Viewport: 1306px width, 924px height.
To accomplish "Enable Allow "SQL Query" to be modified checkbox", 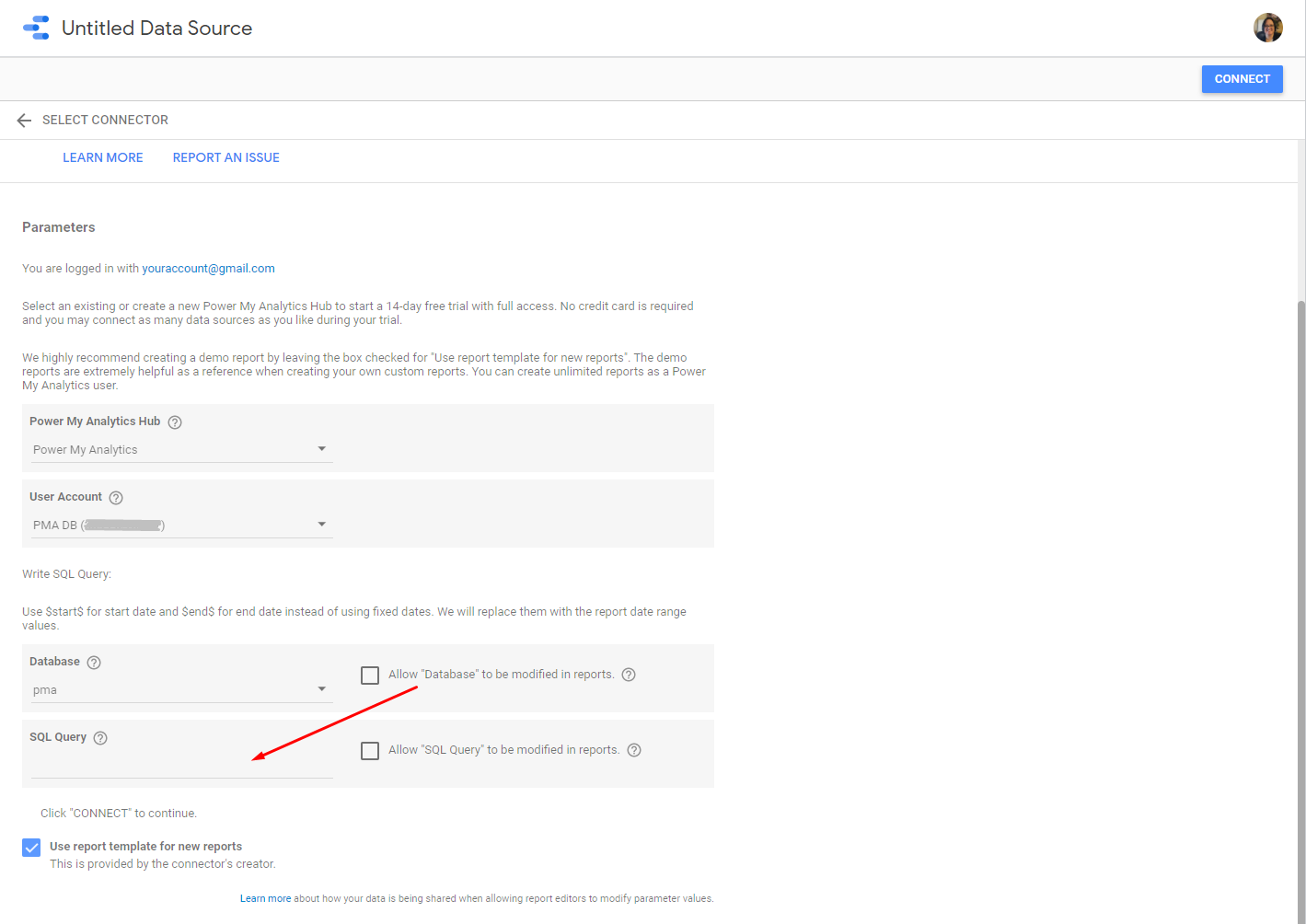I will tap(370, 751).
